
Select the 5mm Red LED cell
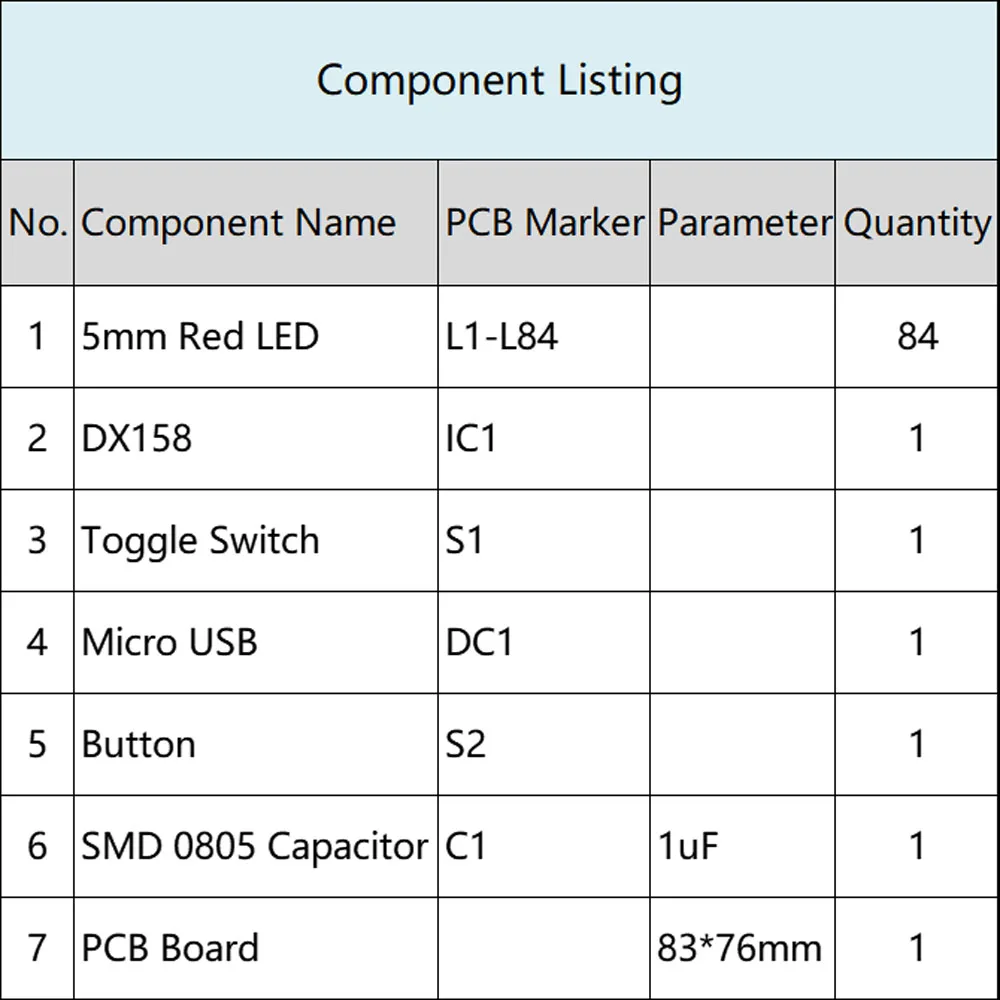coord(256,336)
